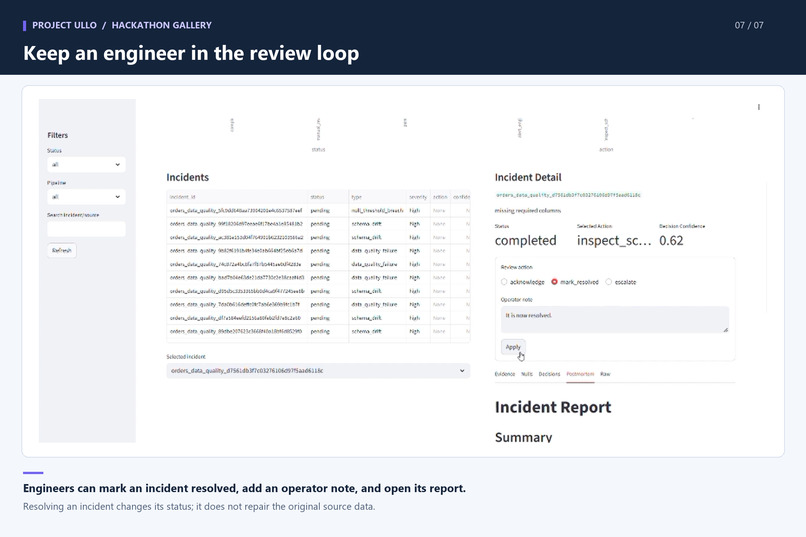Open the Status filter dropdown

coord(86,164)
